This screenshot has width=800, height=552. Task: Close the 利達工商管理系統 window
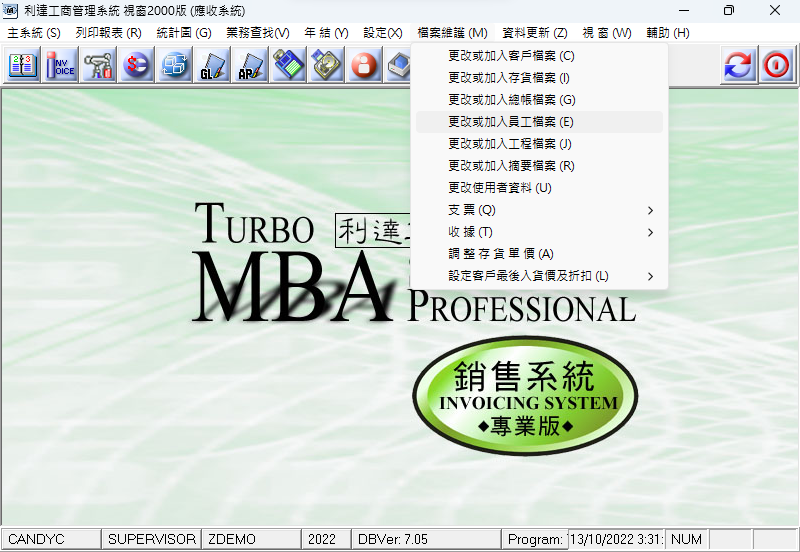point(774,10)
